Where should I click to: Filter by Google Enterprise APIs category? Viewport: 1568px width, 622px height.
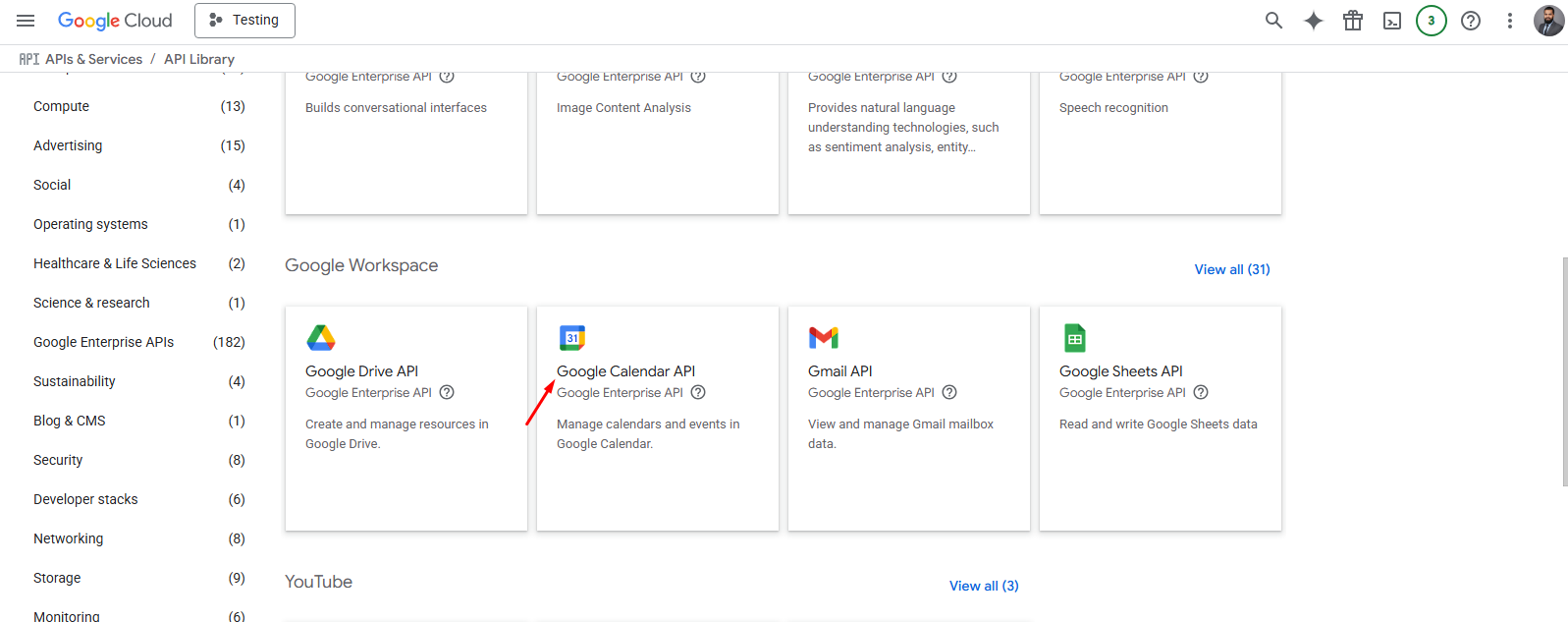coord(103,342)
